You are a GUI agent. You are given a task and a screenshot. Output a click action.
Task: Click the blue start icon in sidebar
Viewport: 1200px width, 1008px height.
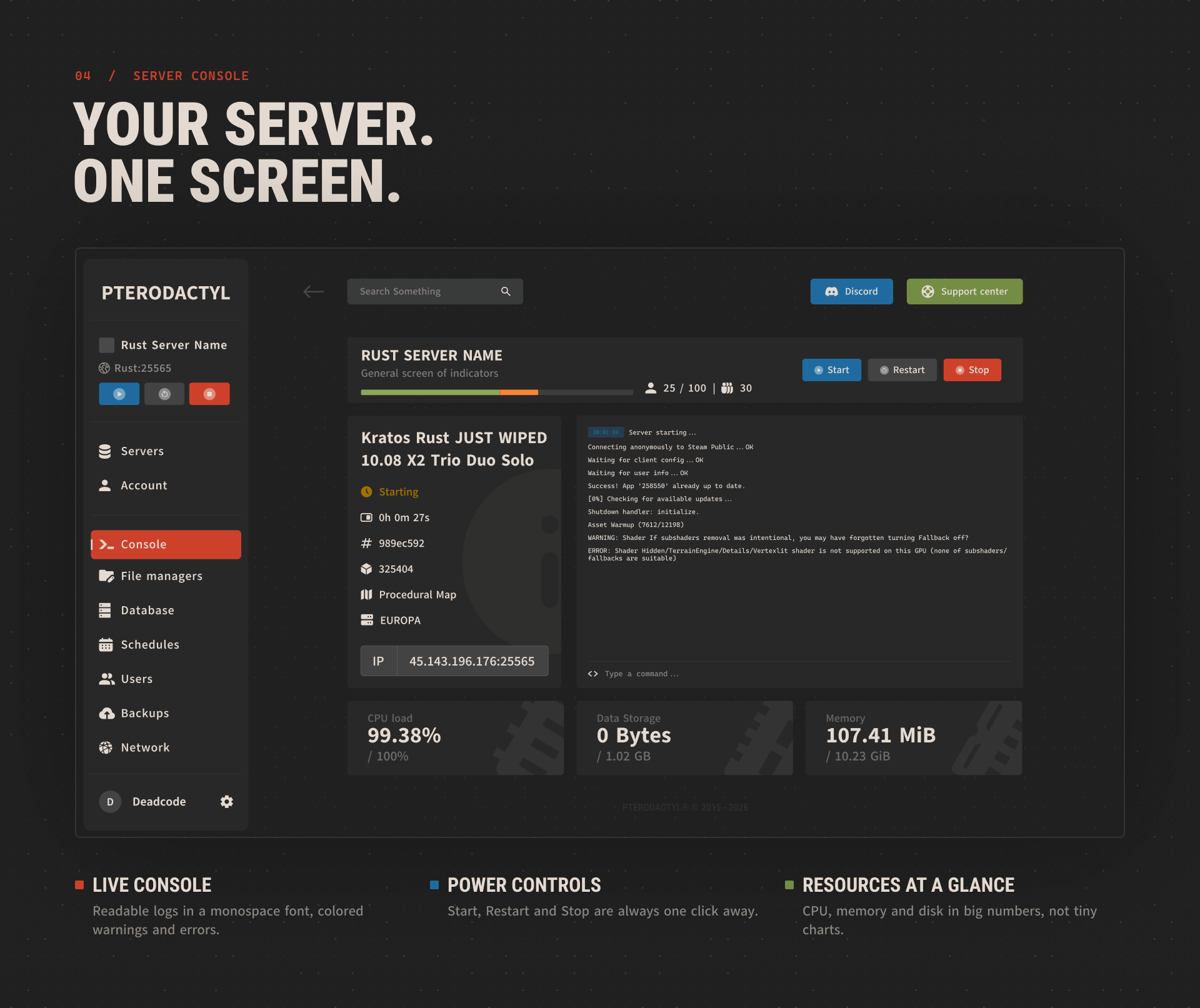point(119,394)
